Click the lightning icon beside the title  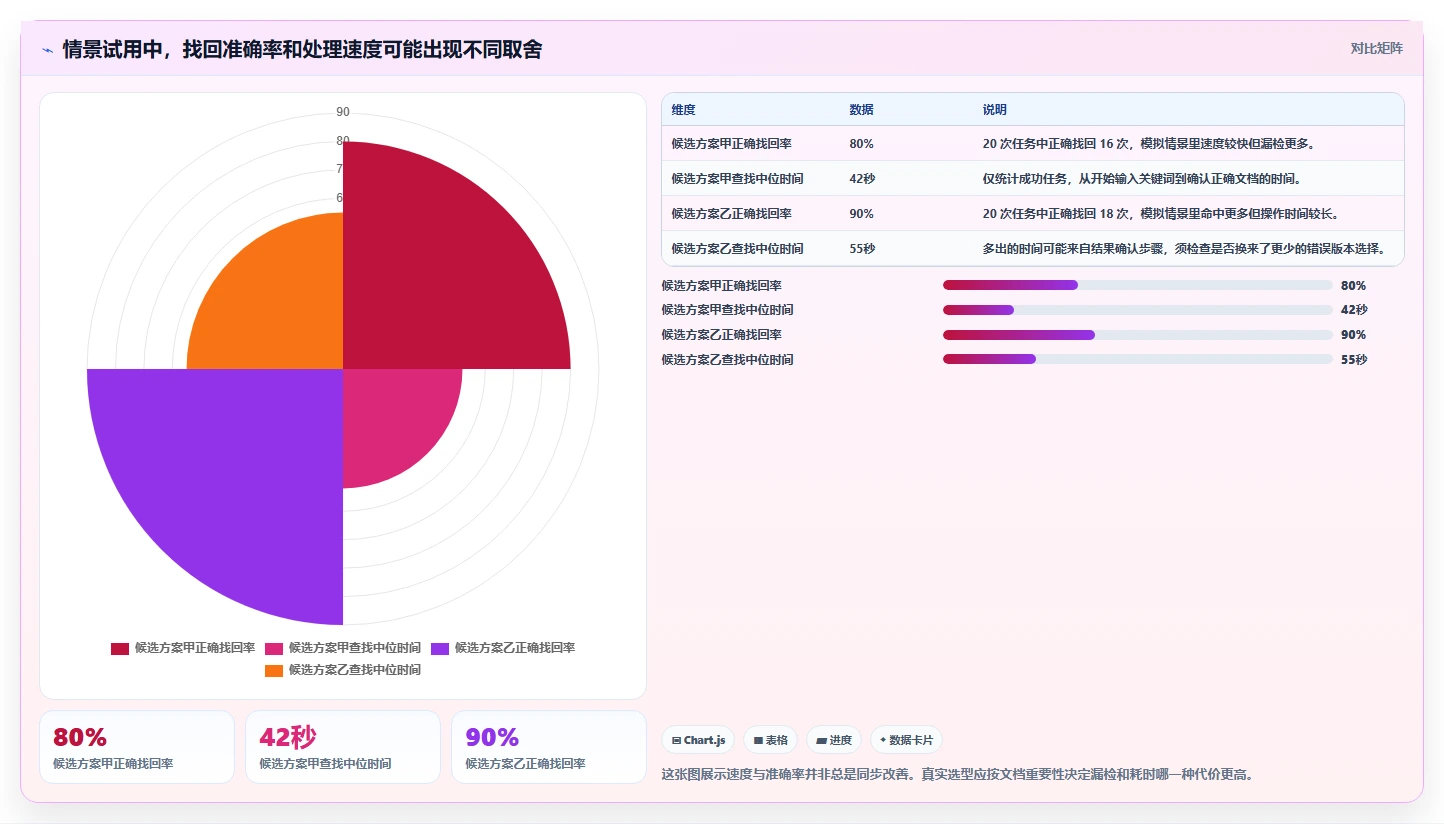(x=47, y=49)
